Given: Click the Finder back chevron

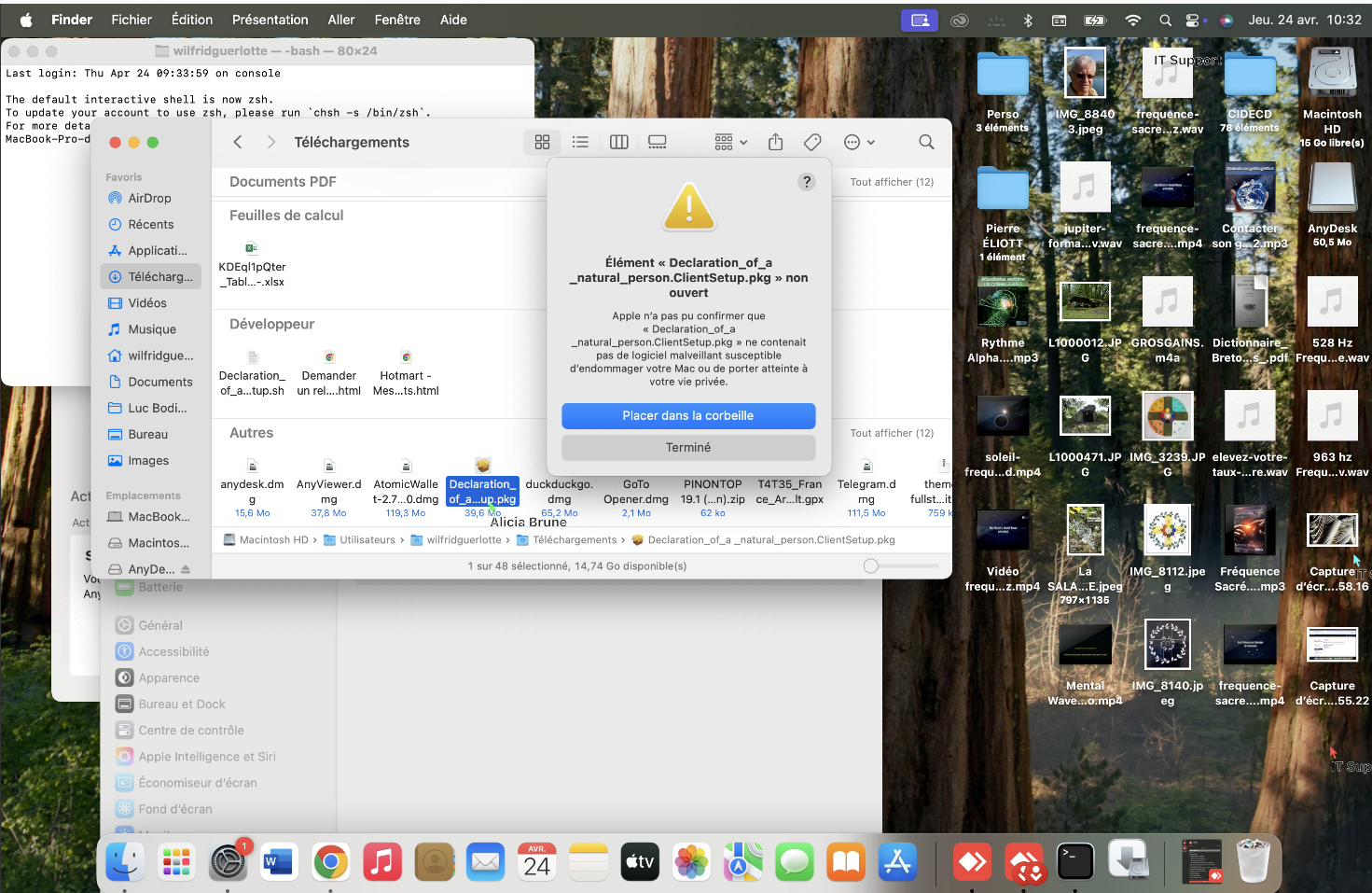Looking at the screenshot, I should [238, 142].
